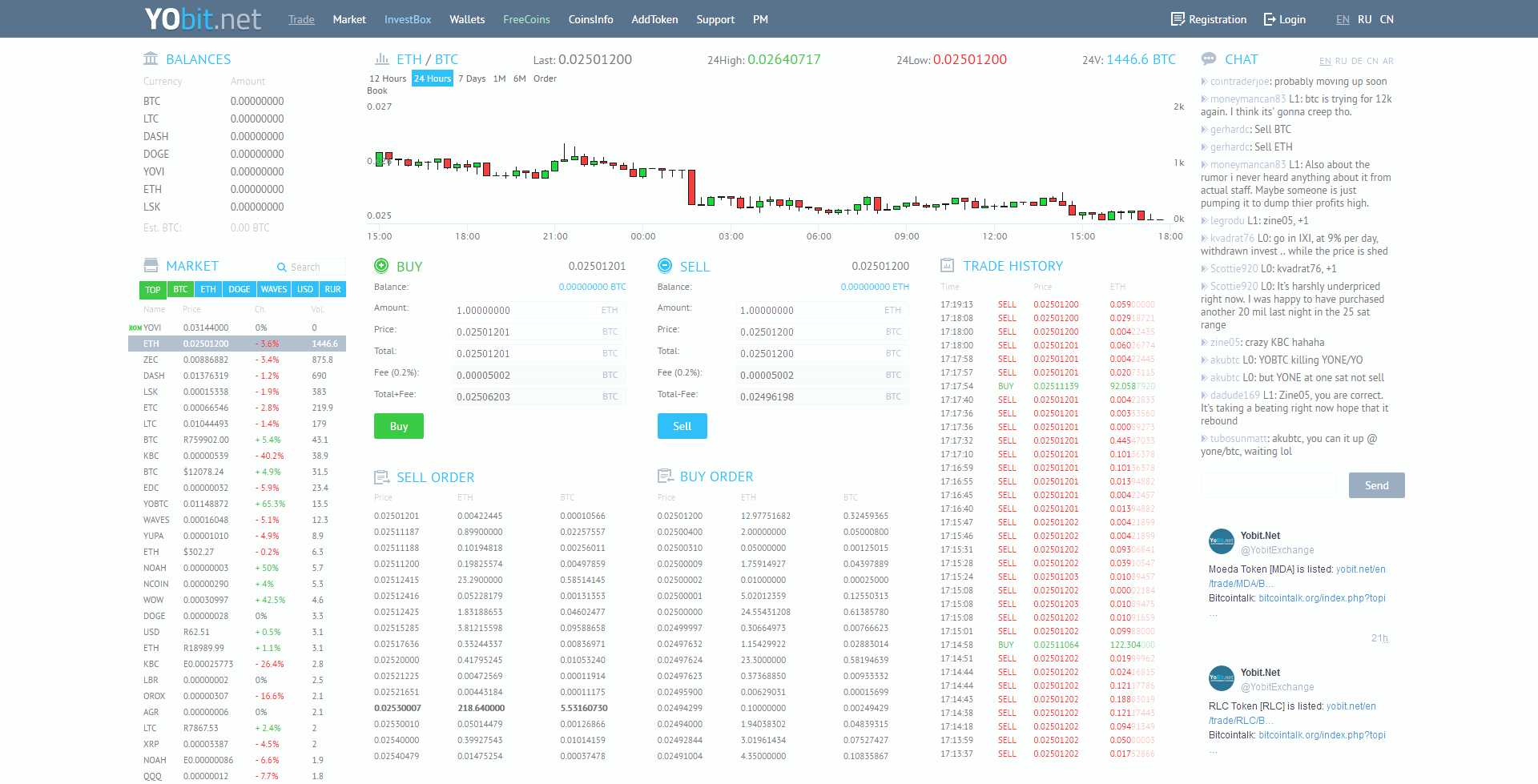
Task: Click the blue Sell minus icon
Action: [x=664, y=266]
